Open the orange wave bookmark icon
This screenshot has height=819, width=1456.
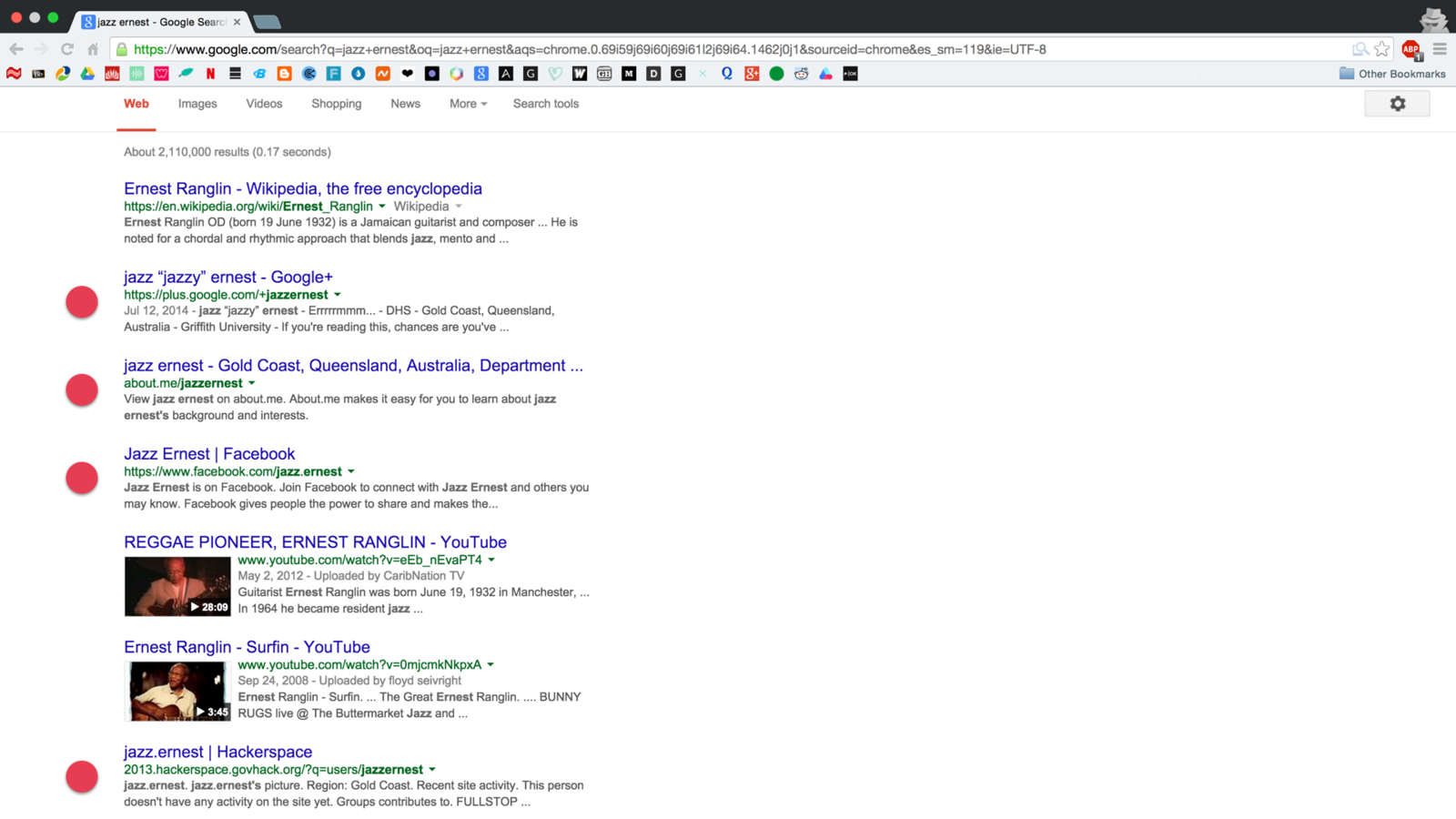(383, 74)
